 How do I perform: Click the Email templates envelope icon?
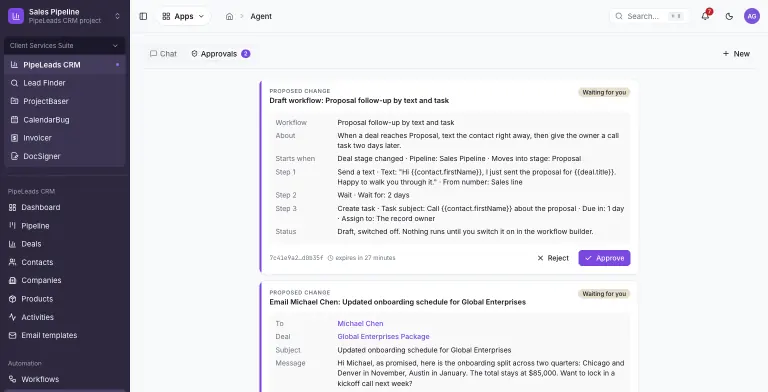click(12, 336)
